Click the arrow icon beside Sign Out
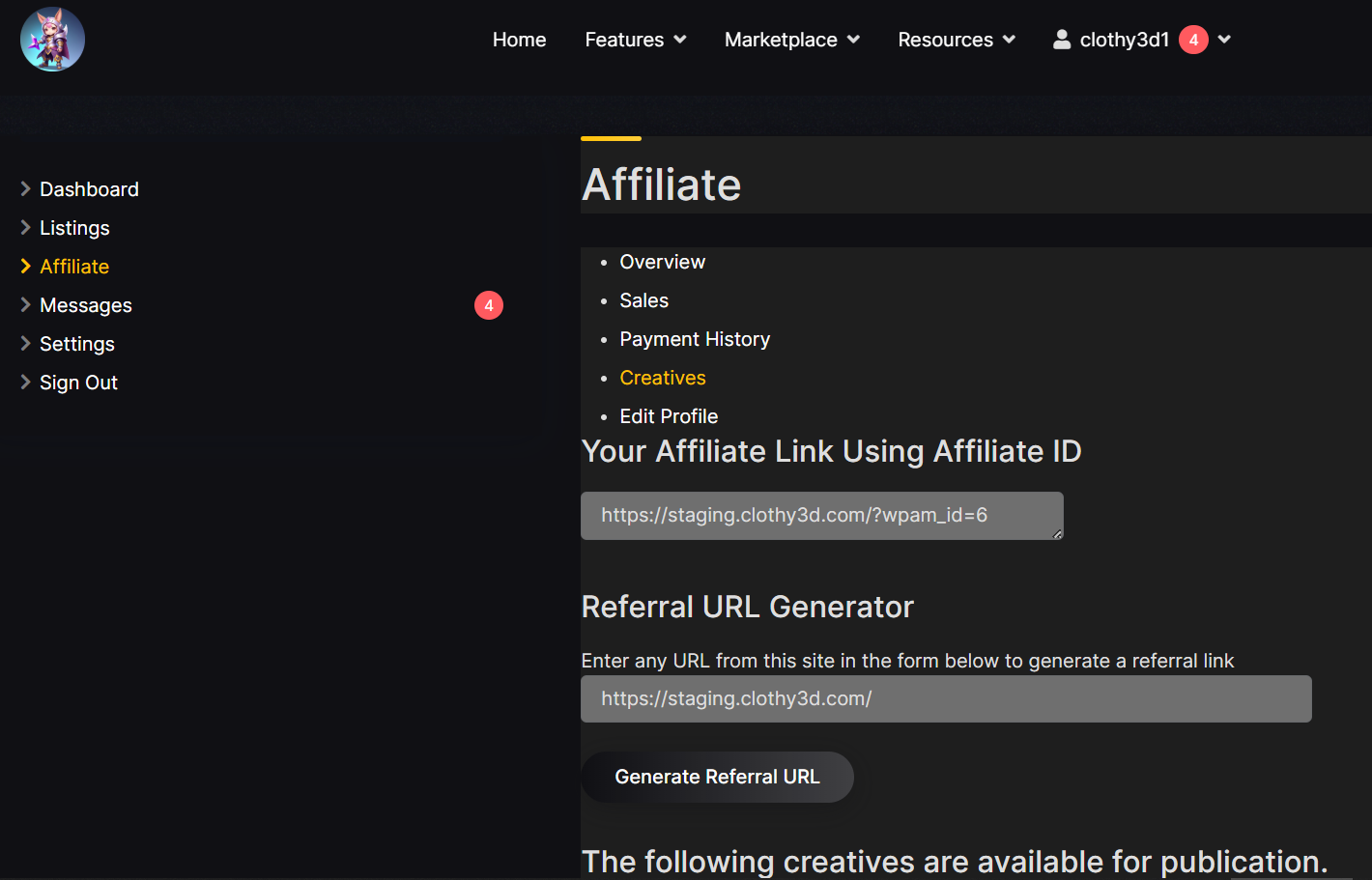This screenshot has height=880, width=1372. [x=26, y=383]
